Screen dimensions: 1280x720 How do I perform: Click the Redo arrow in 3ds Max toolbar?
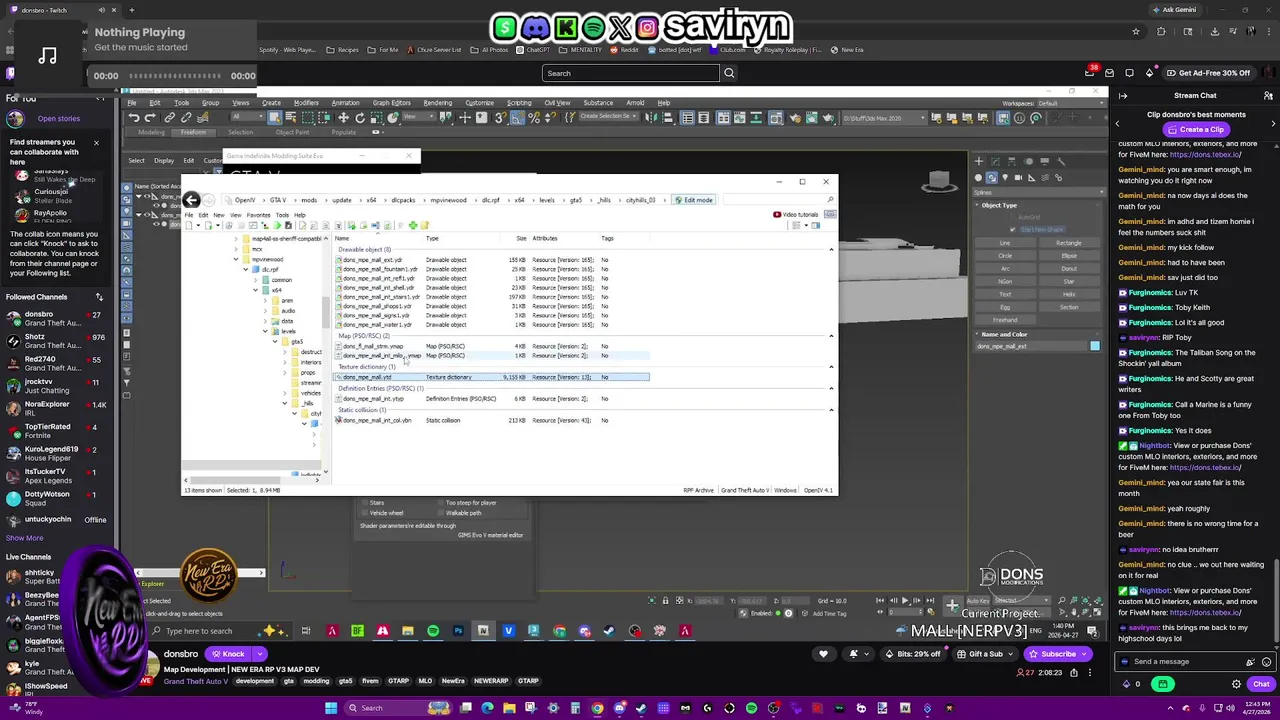pos(151,118)
